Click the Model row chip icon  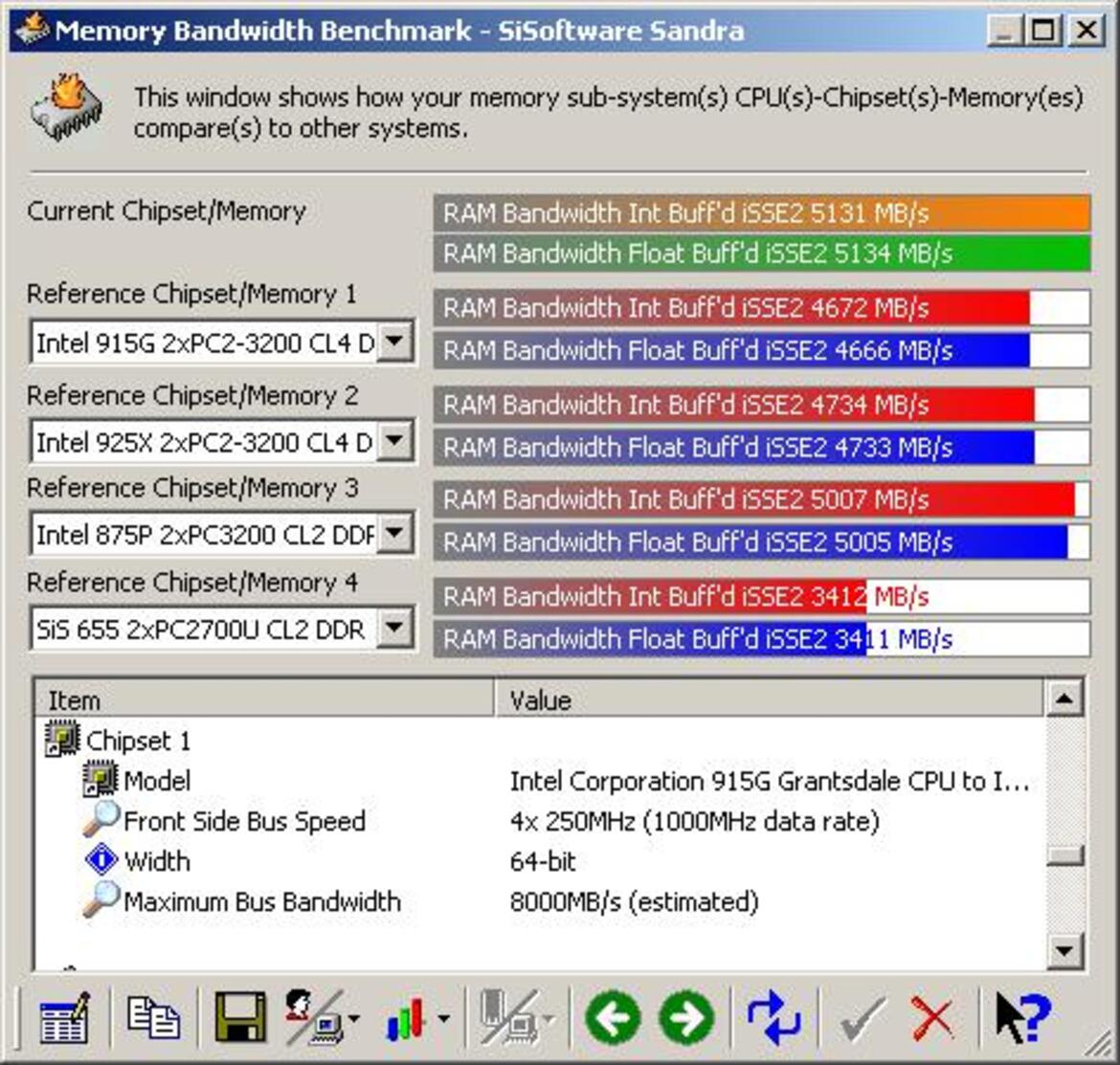(100, 779)
